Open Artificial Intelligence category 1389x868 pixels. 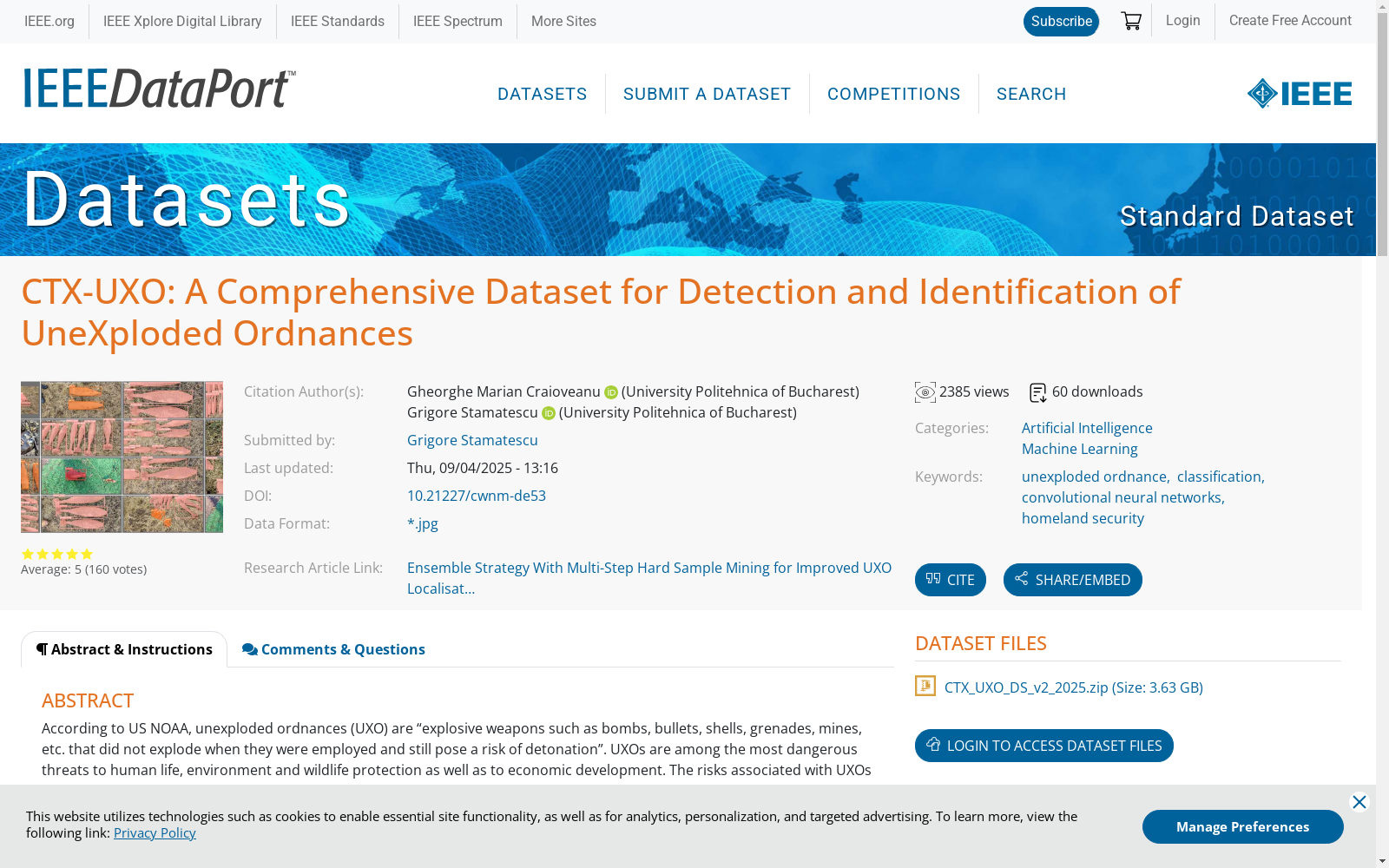(1087, 428)
